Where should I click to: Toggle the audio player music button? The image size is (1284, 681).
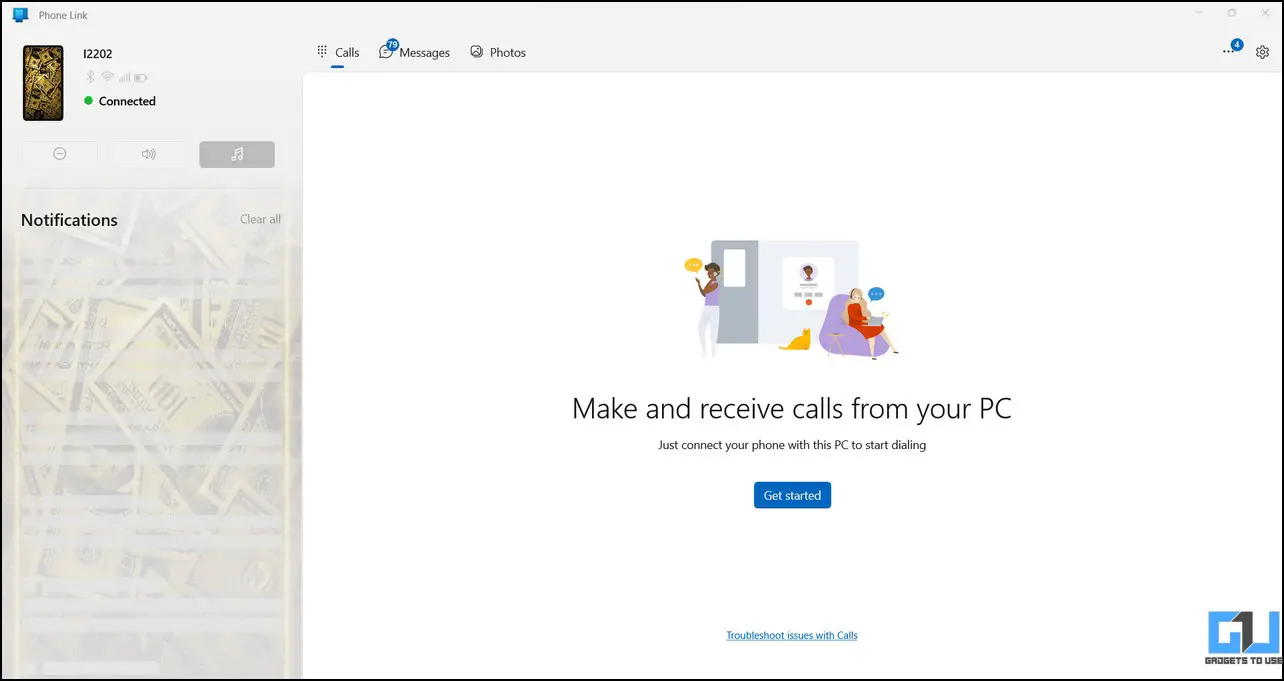[237, 154]
